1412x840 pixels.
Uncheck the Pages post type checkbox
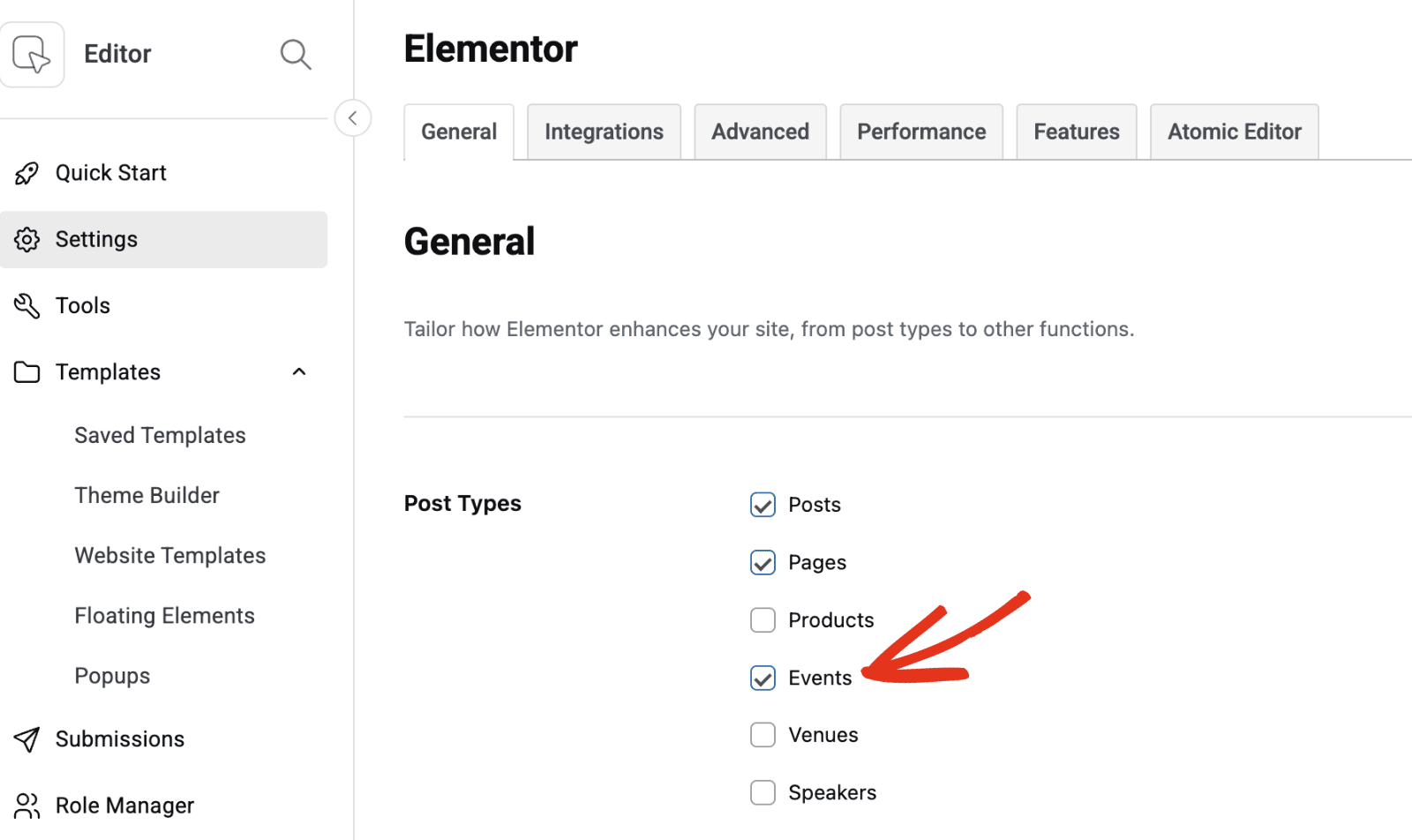762,562
